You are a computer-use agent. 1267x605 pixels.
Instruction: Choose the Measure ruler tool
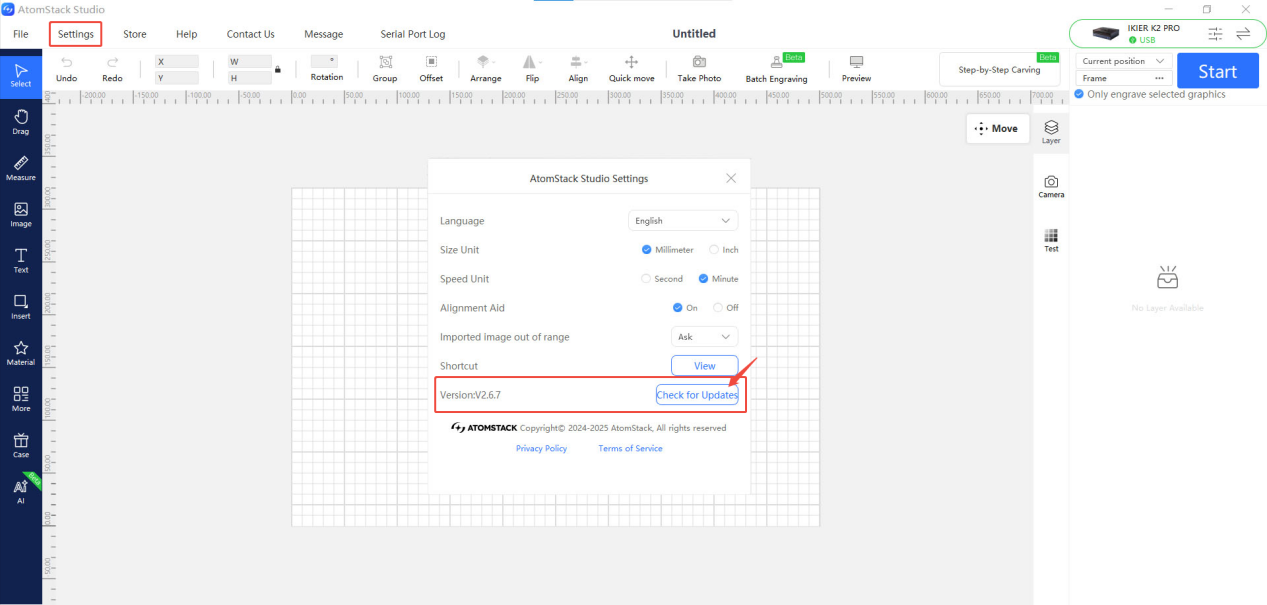[x=21, y=167]
